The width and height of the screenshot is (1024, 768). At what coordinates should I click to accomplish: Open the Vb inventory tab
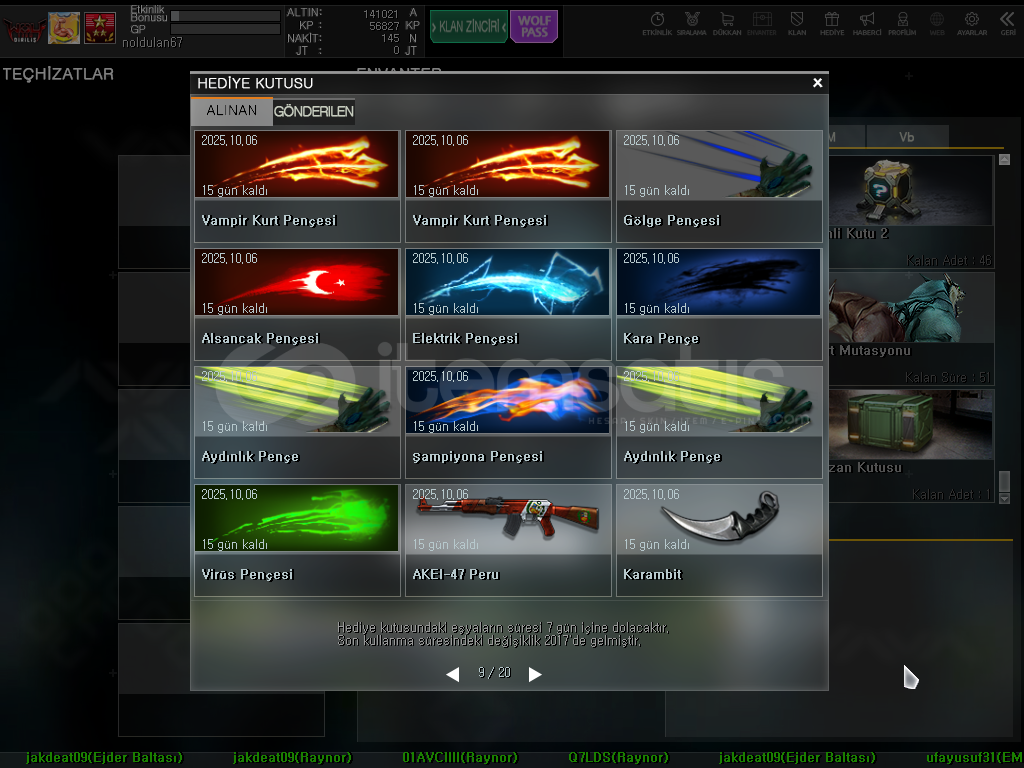[x=906, y=137]
